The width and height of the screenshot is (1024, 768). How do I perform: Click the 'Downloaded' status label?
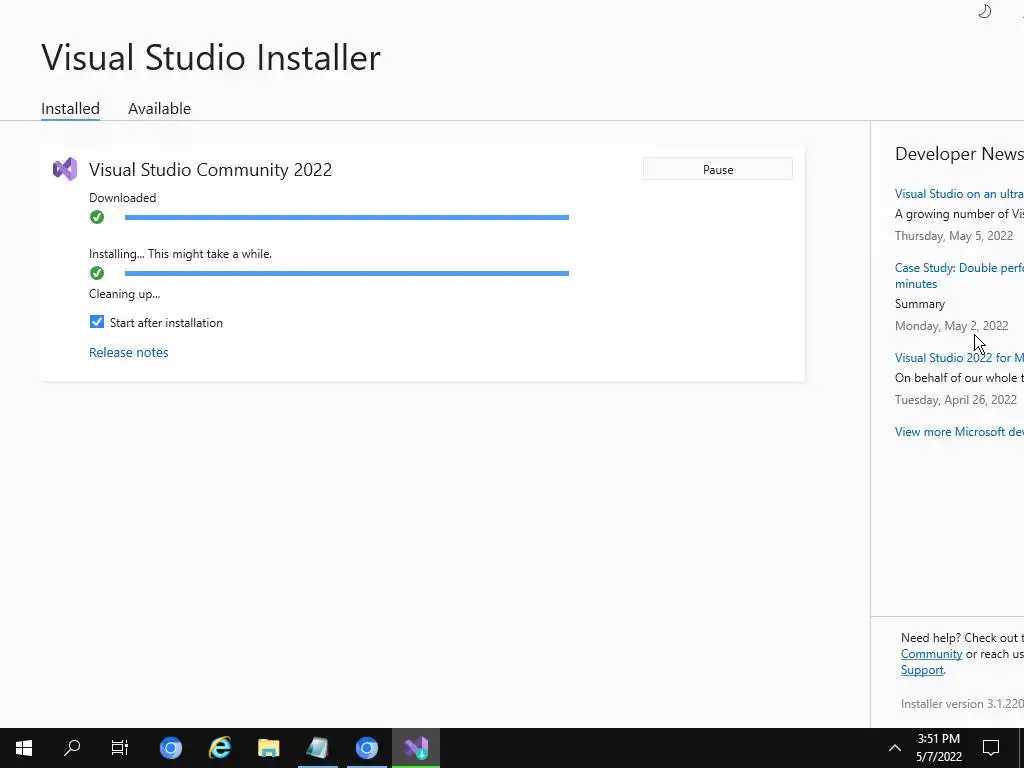123,198
